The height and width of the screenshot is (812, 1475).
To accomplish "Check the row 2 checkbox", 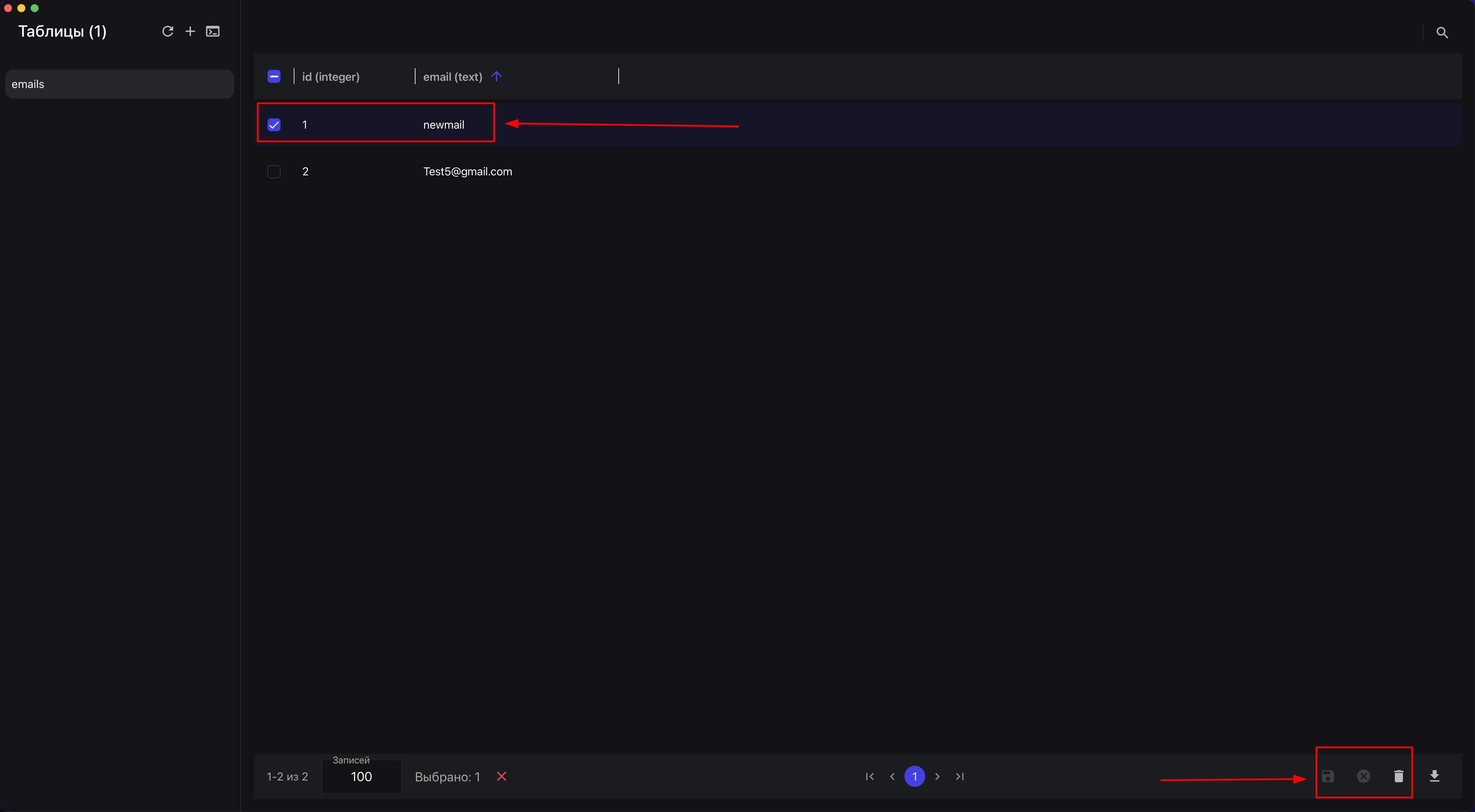I will [x=274, y=172].
